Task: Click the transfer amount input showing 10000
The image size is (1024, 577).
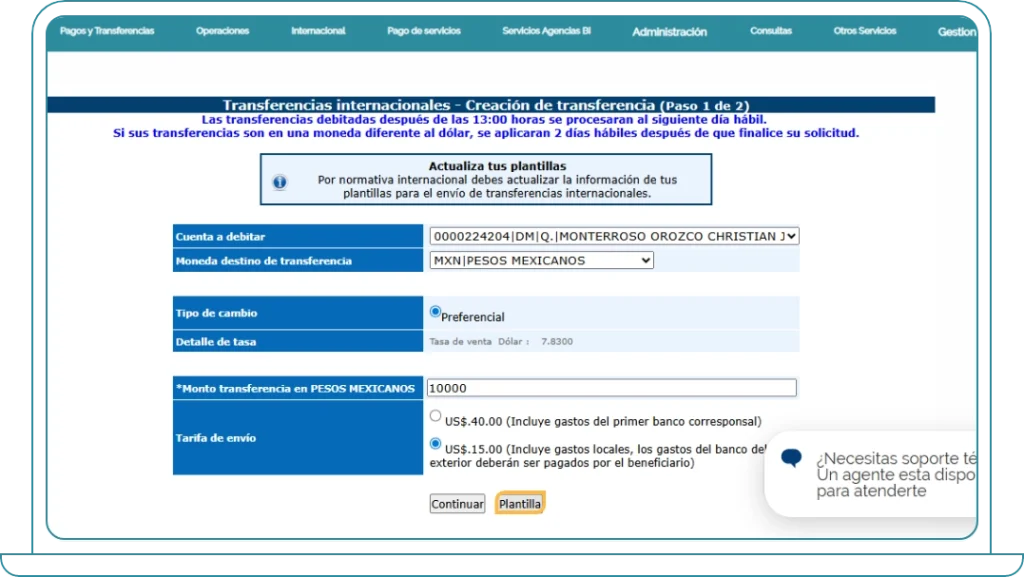Action: click(x=610, y=387)
